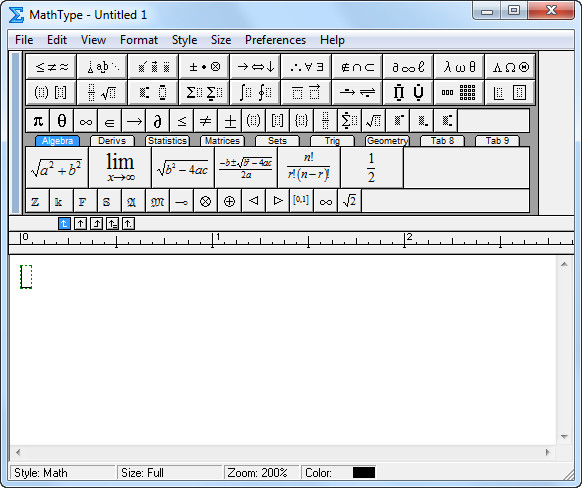Open products and set theory templates palette
Viewport: 582px width, 488px height.
tap(408, 92)
